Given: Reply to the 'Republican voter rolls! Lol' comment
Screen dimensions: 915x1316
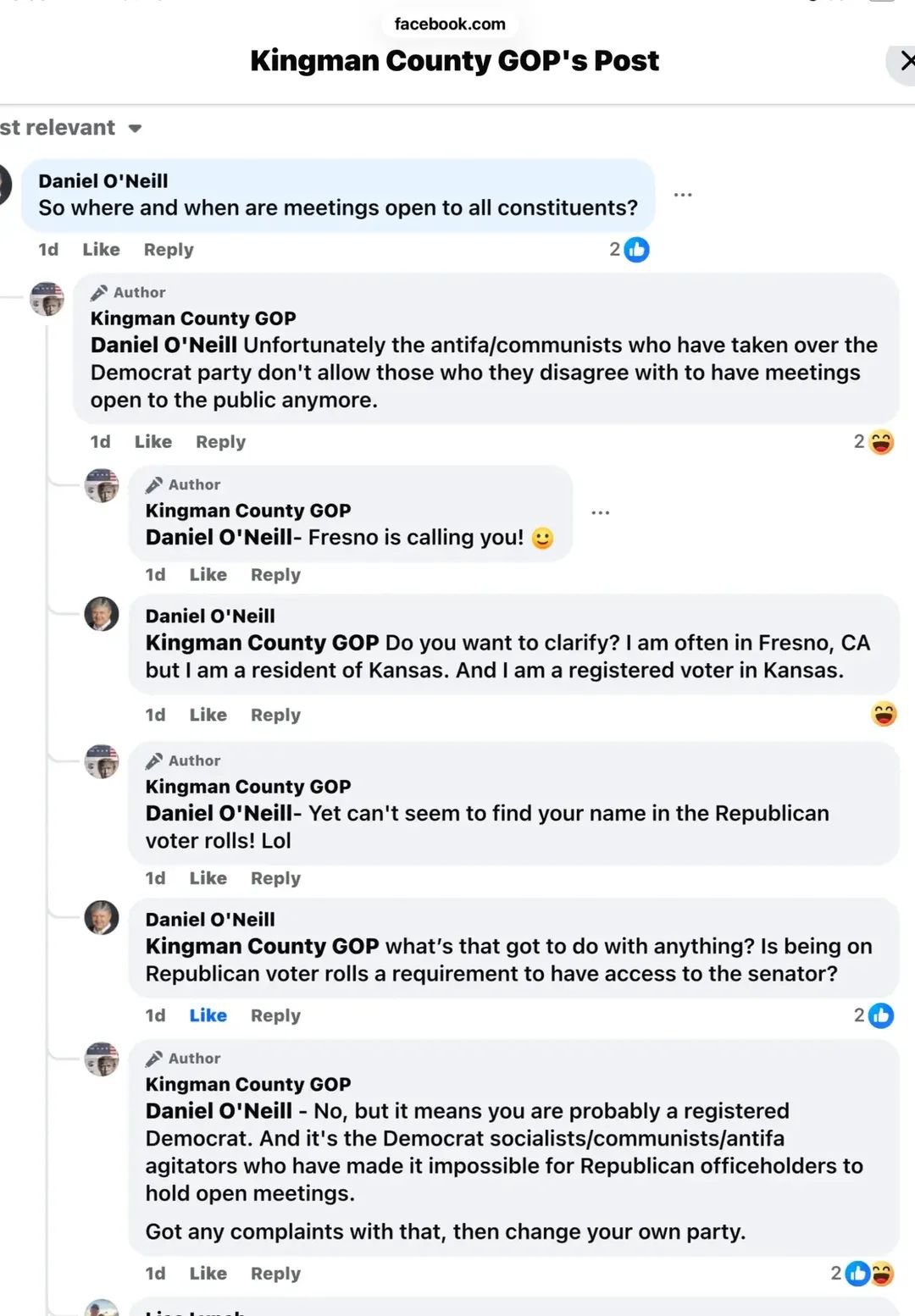Looking at the screenshot, I should [x=275, y=878].
